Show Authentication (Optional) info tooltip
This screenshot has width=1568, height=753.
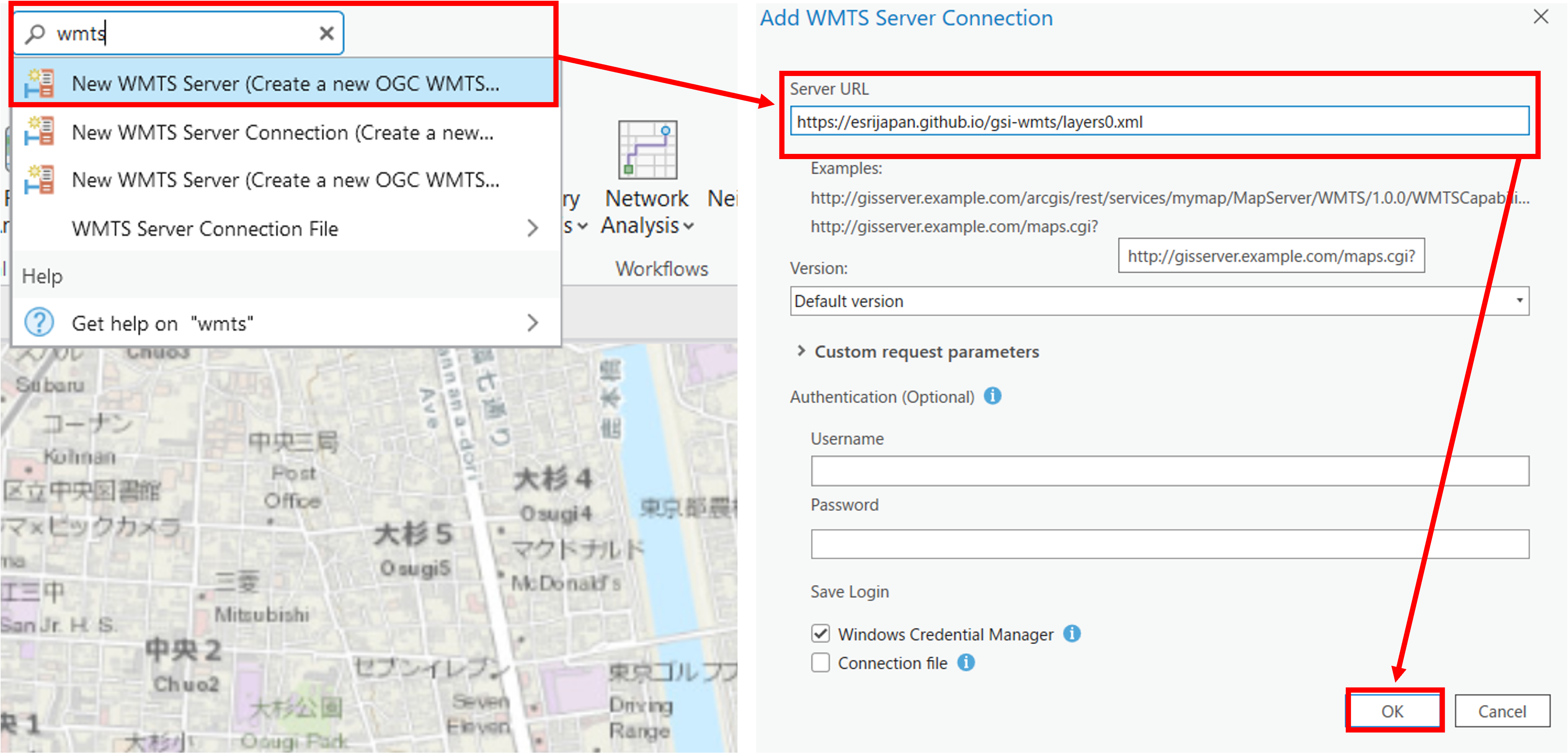992,396
